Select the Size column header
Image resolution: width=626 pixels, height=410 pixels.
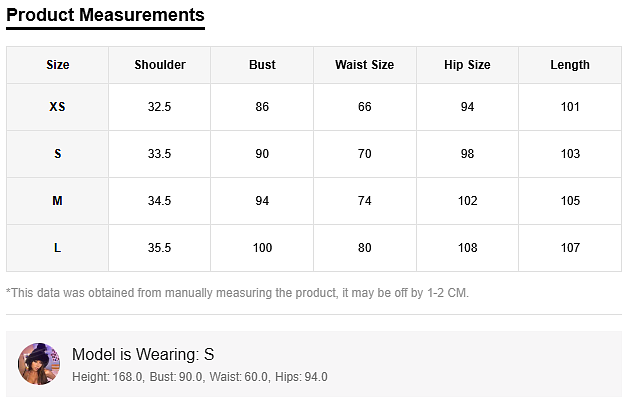(x=58, y=65)
